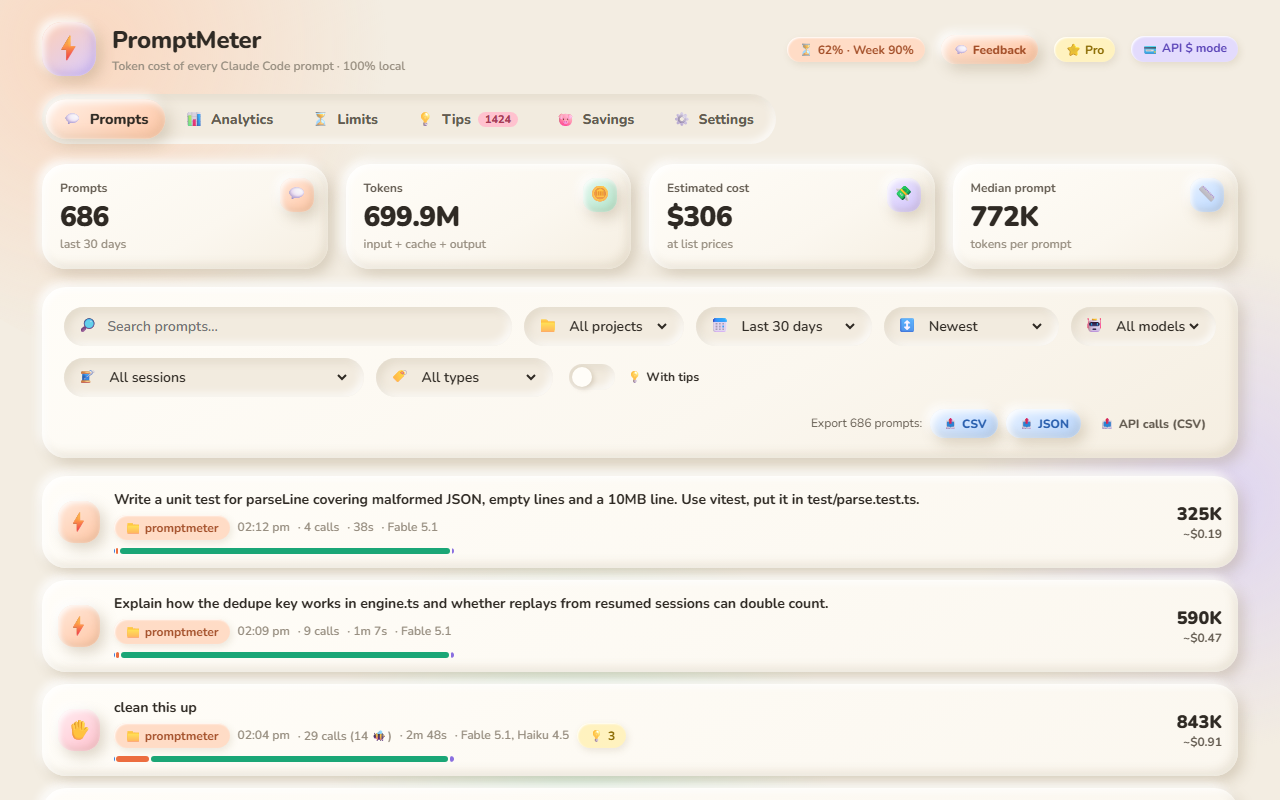
Task: Click the 62% · Week 90% usage pill
Action: 857,50
